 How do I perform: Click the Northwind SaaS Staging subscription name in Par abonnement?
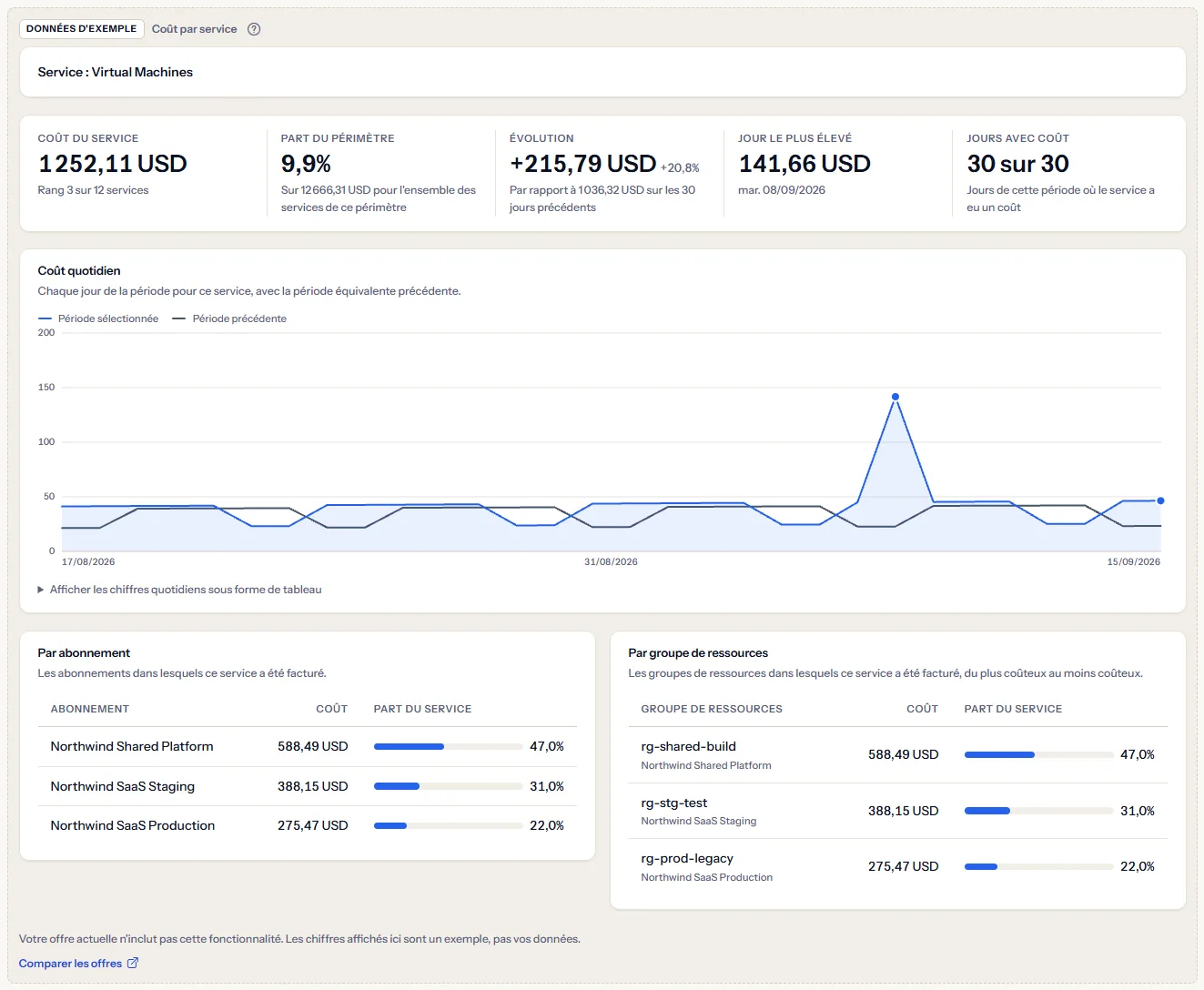click(123, 786)
